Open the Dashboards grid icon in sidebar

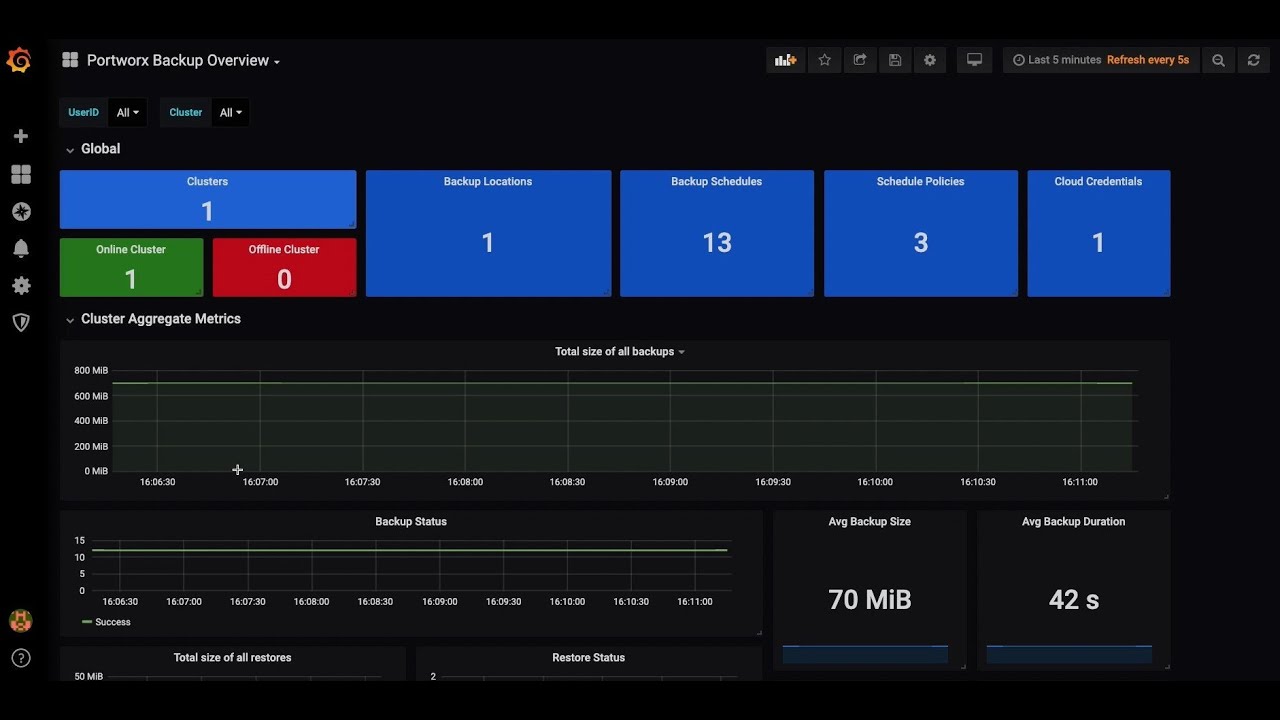click(20, 174)
